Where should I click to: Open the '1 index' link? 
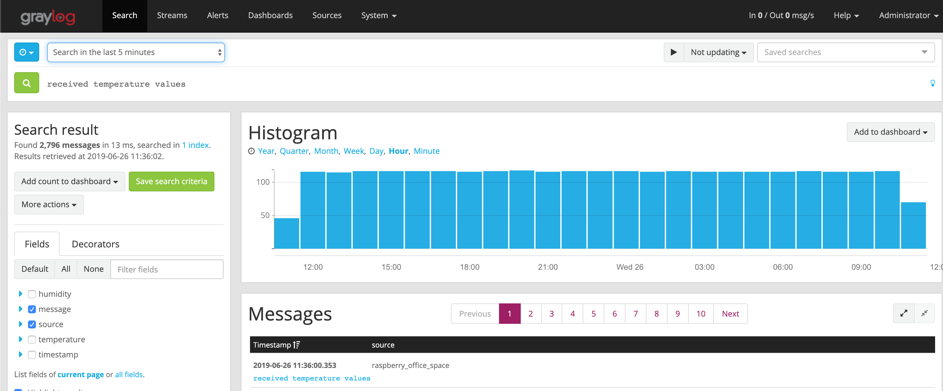click(x=196, y=145)
